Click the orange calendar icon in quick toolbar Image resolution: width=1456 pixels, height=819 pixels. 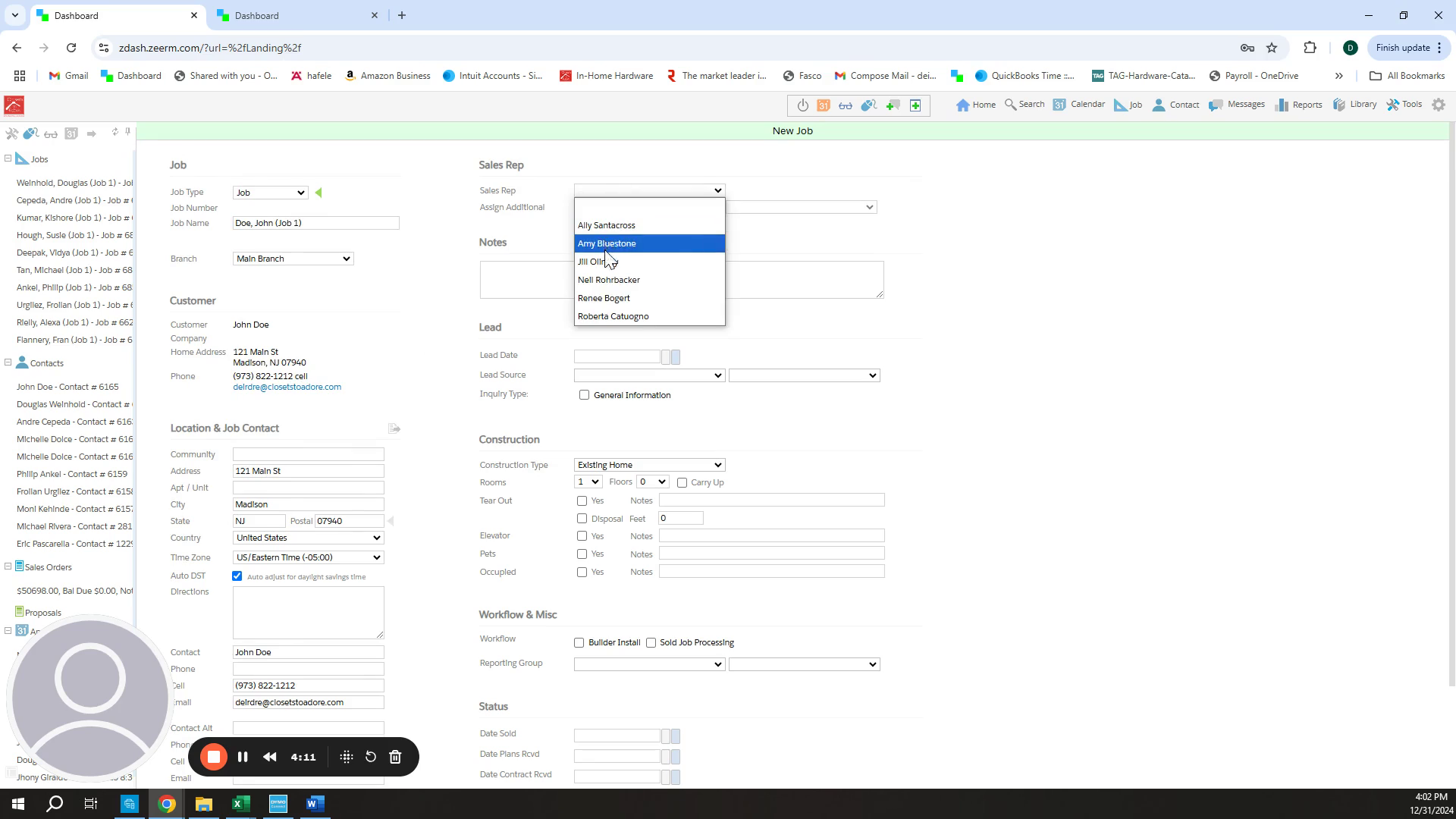tap(824, 105)
